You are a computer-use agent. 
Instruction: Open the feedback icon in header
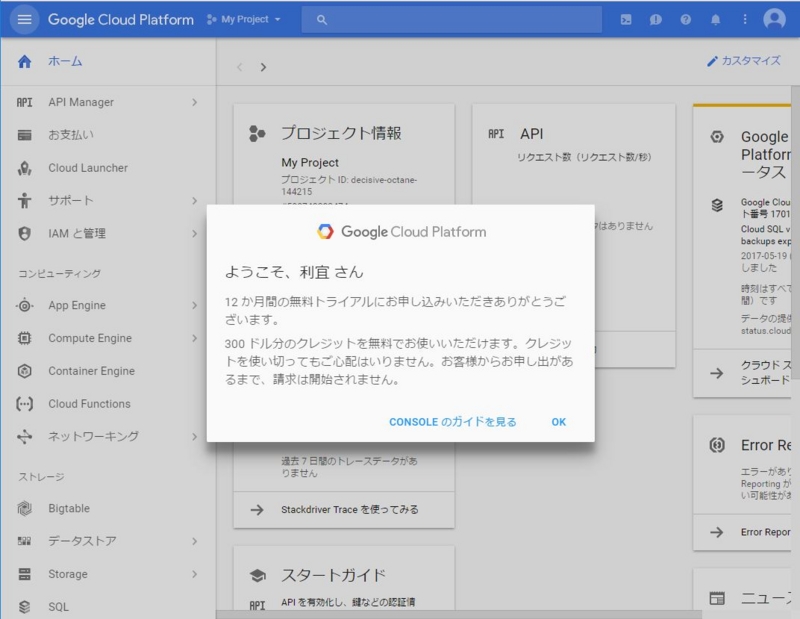coord(656,20)
